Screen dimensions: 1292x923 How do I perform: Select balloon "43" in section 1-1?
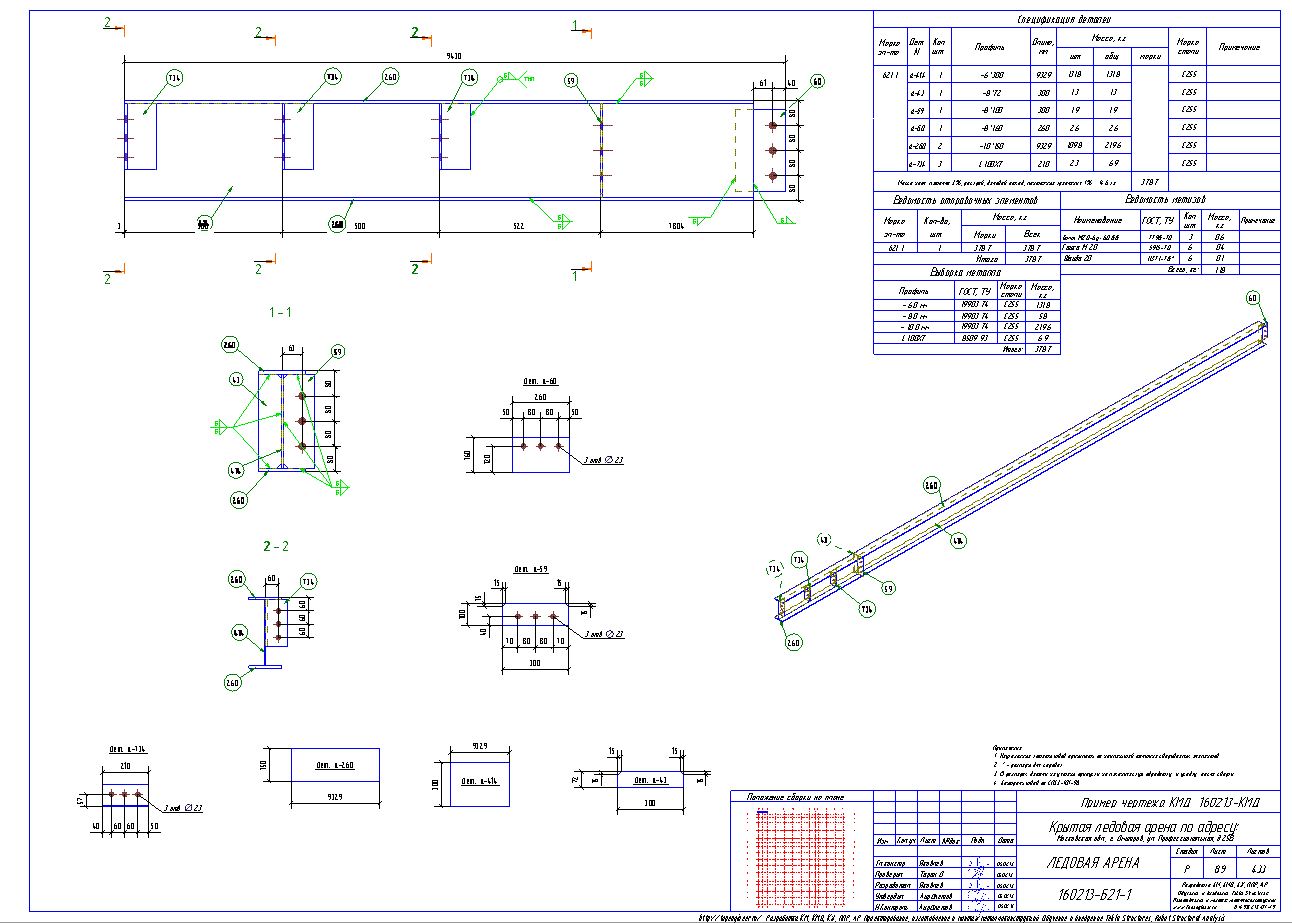point(237,380)
